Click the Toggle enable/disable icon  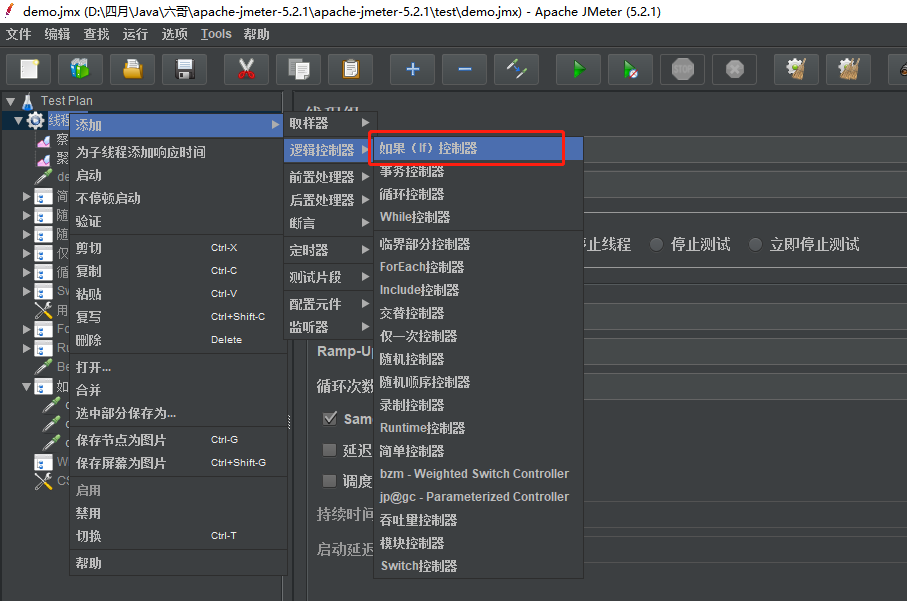(517, 69)
